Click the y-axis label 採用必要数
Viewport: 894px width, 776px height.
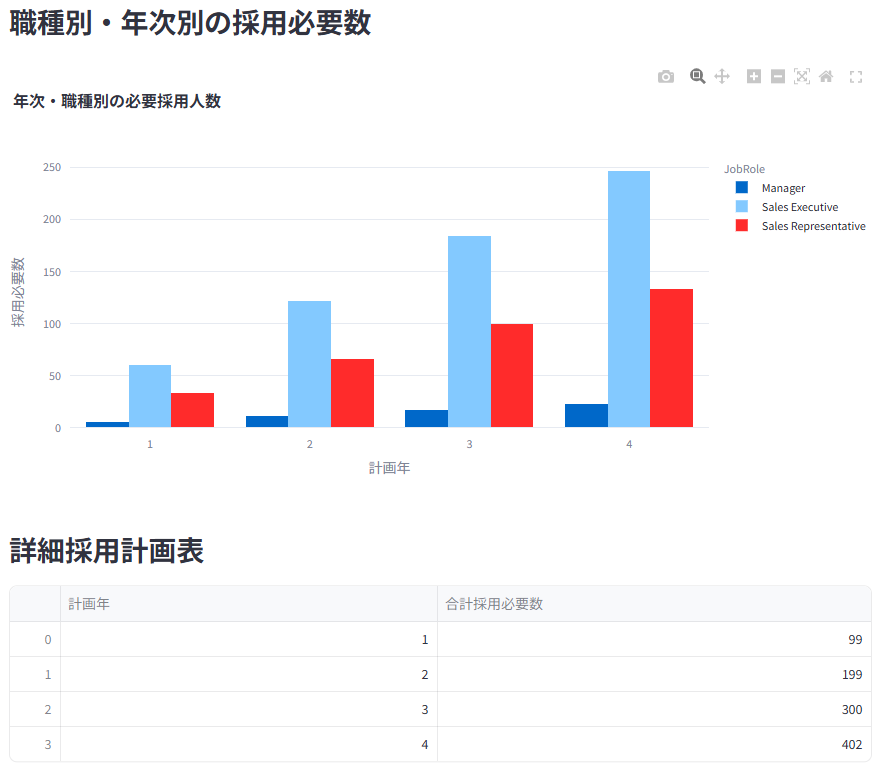coord(18,292)
